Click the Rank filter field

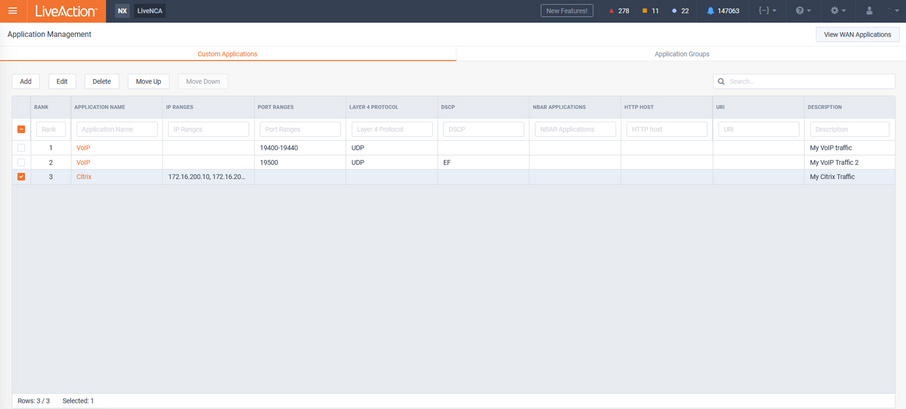[x=51, y=129]
